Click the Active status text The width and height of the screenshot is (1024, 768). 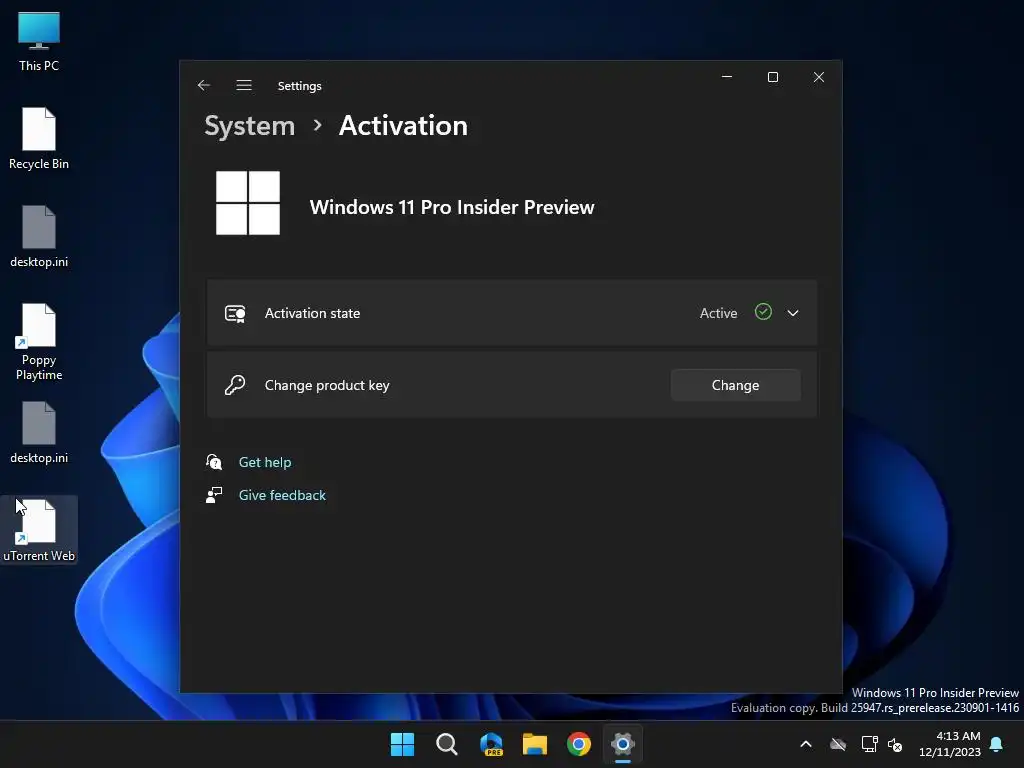(x=718, y=313)
